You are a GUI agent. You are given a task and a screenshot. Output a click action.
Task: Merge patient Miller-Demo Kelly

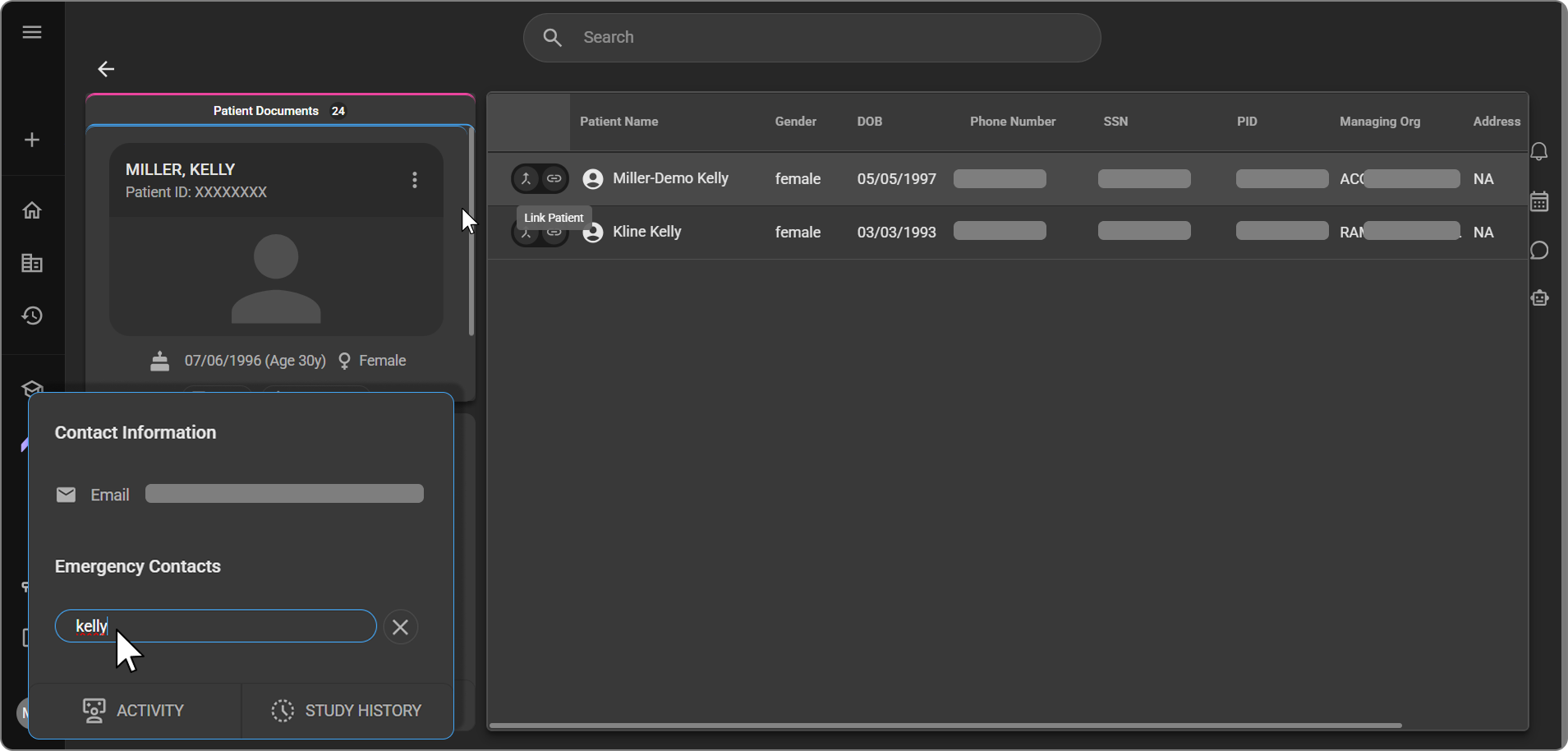(526, 178)
